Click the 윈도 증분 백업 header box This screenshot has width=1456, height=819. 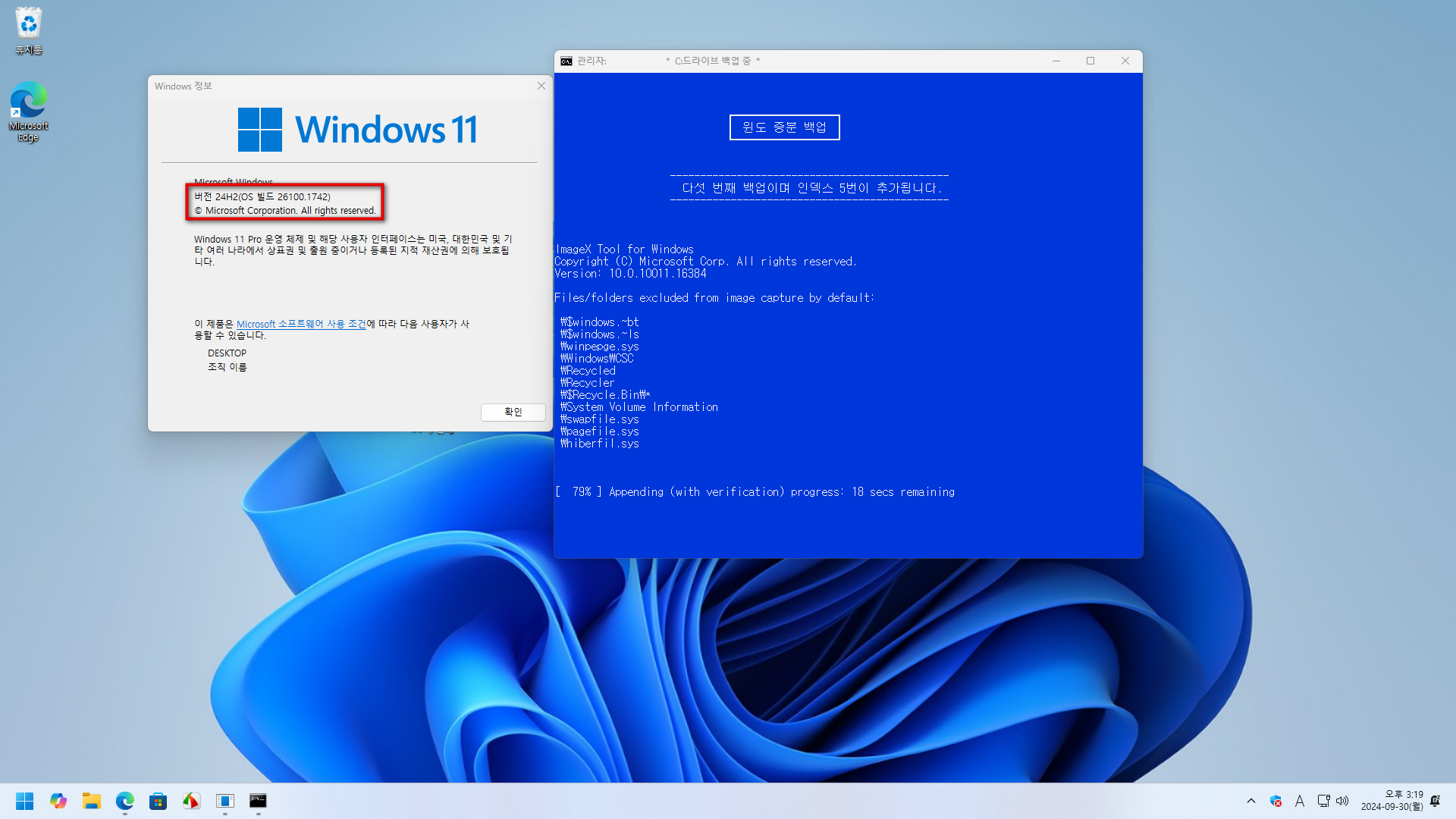point(785,127)
